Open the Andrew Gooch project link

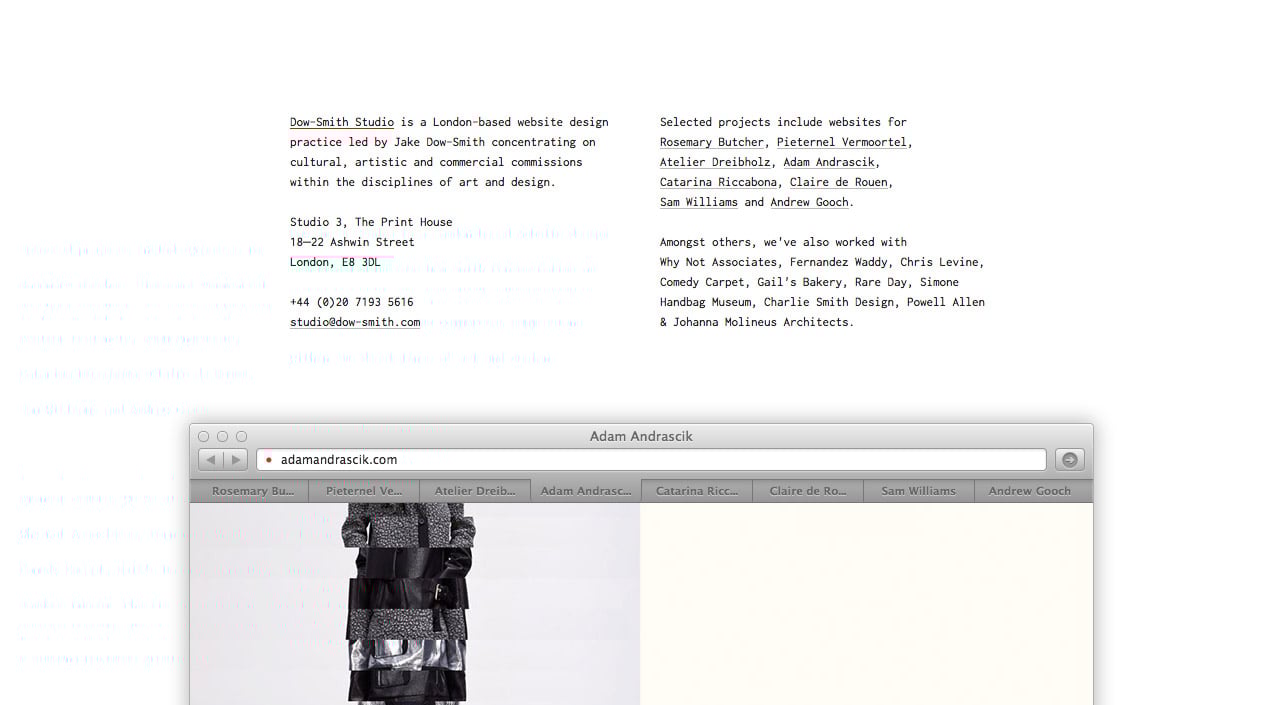809,202
